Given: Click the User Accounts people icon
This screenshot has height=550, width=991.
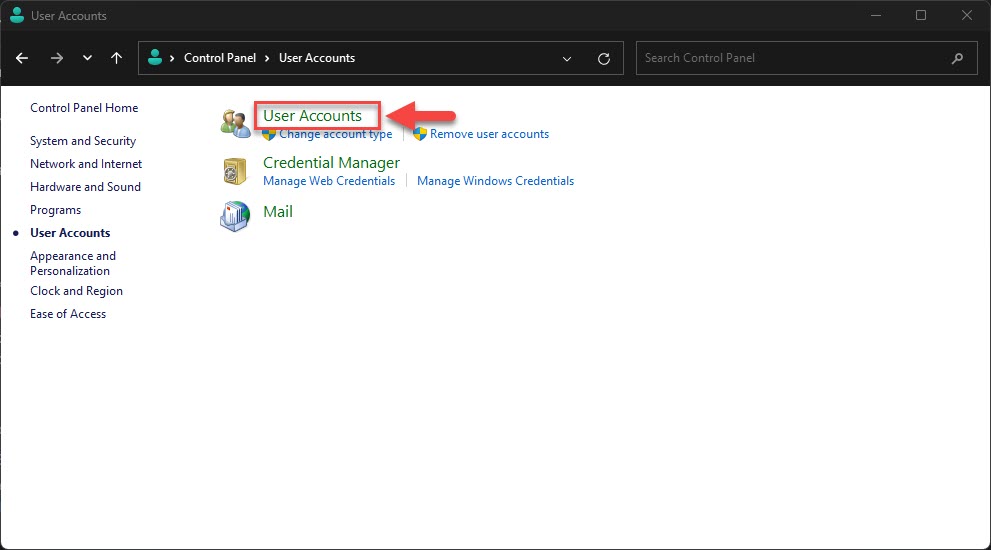Looking at the screenshot, I should 235,123.
